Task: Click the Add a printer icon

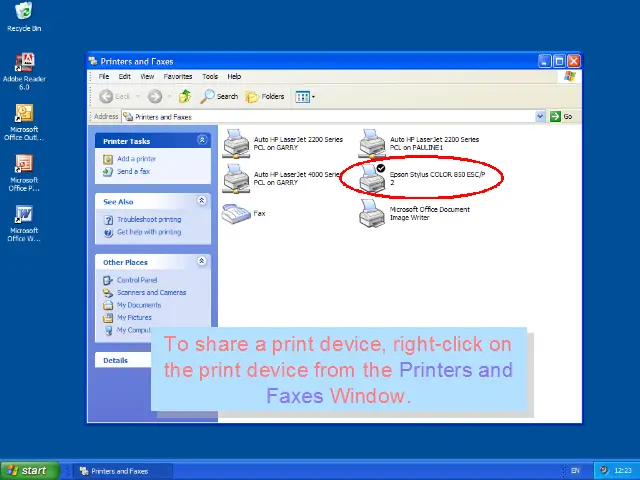Action: pos(108,159)
